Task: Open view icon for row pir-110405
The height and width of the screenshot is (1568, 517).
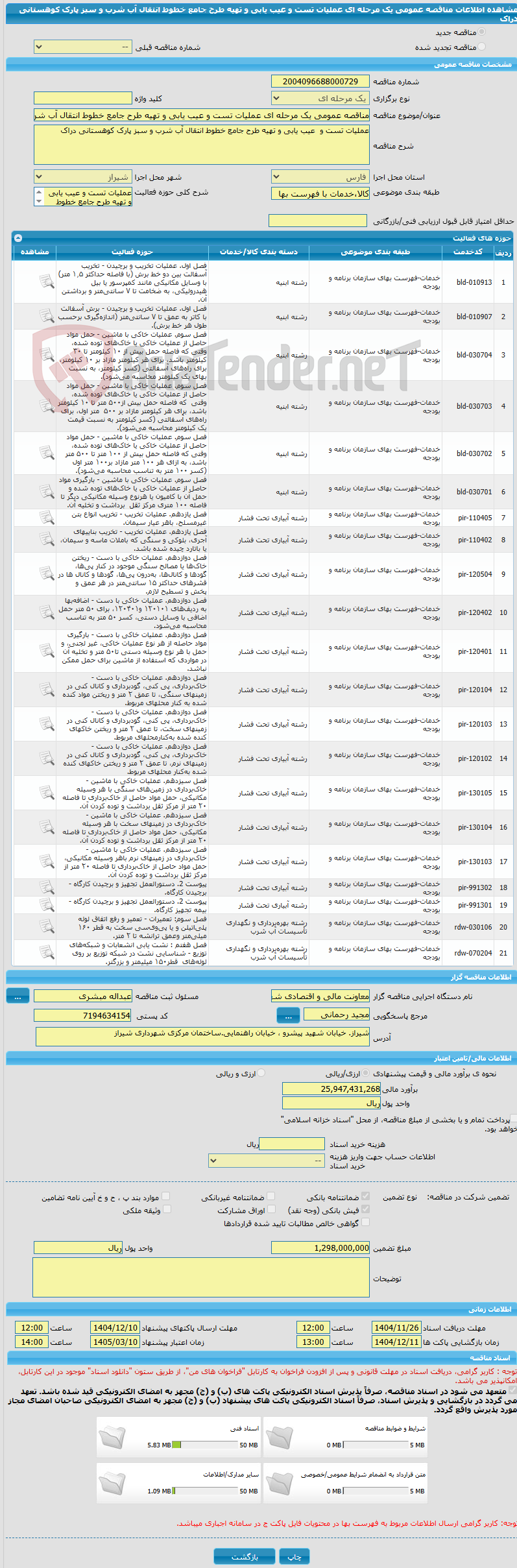Action: click(x=46, y=517)
